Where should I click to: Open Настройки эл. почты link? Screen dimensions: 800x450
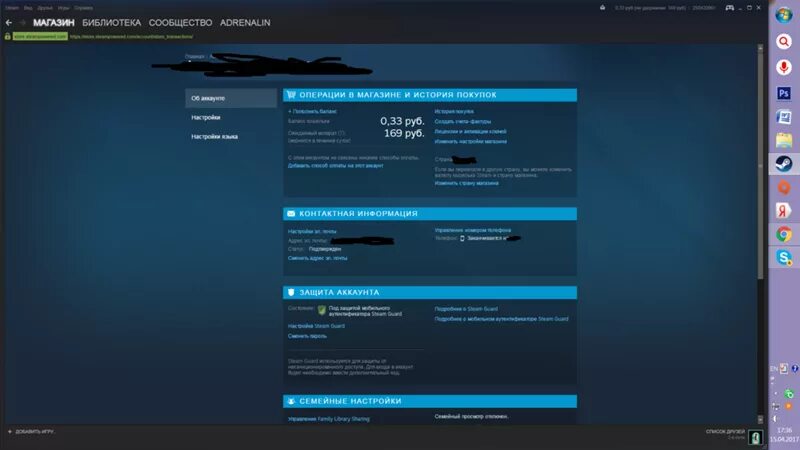coord(312,232)
